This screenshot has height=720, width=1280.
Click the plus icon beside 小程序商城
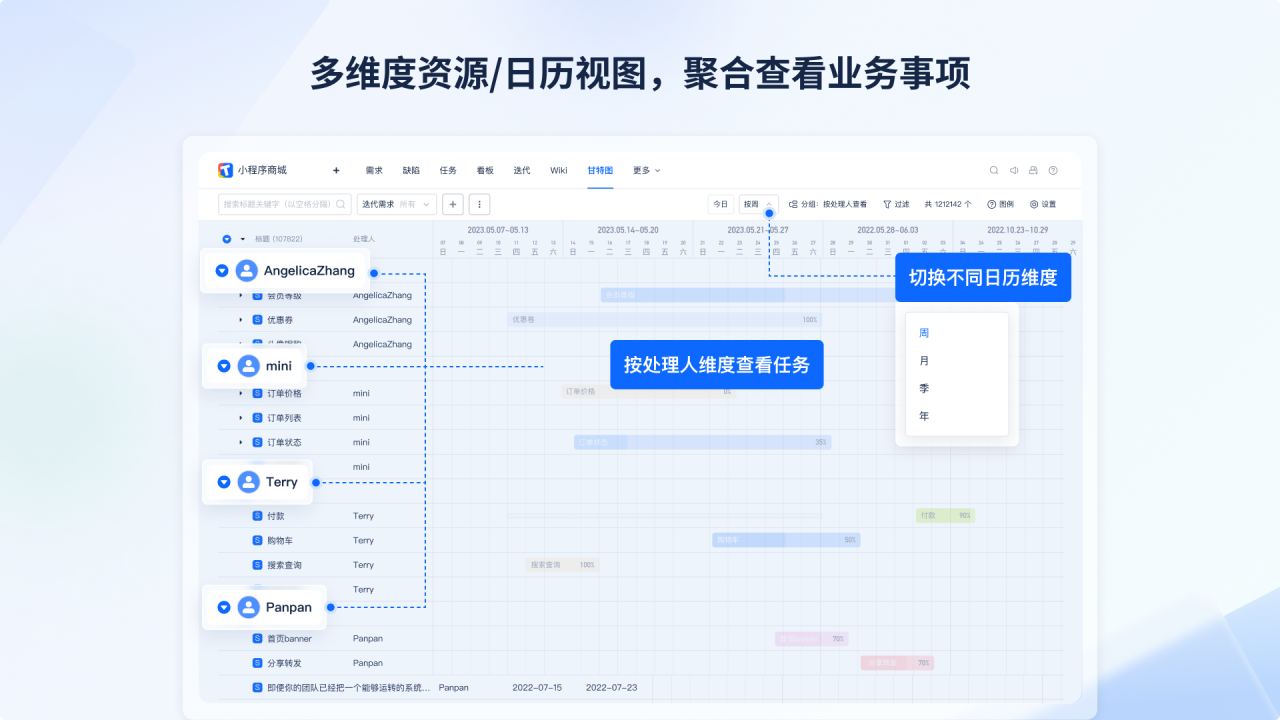(x=336, y=170)
